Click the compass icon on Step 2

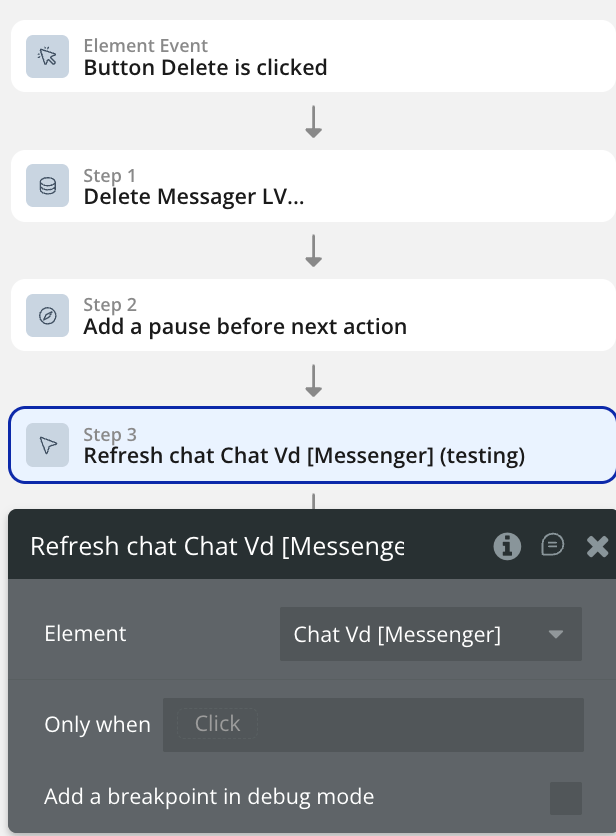47,316
